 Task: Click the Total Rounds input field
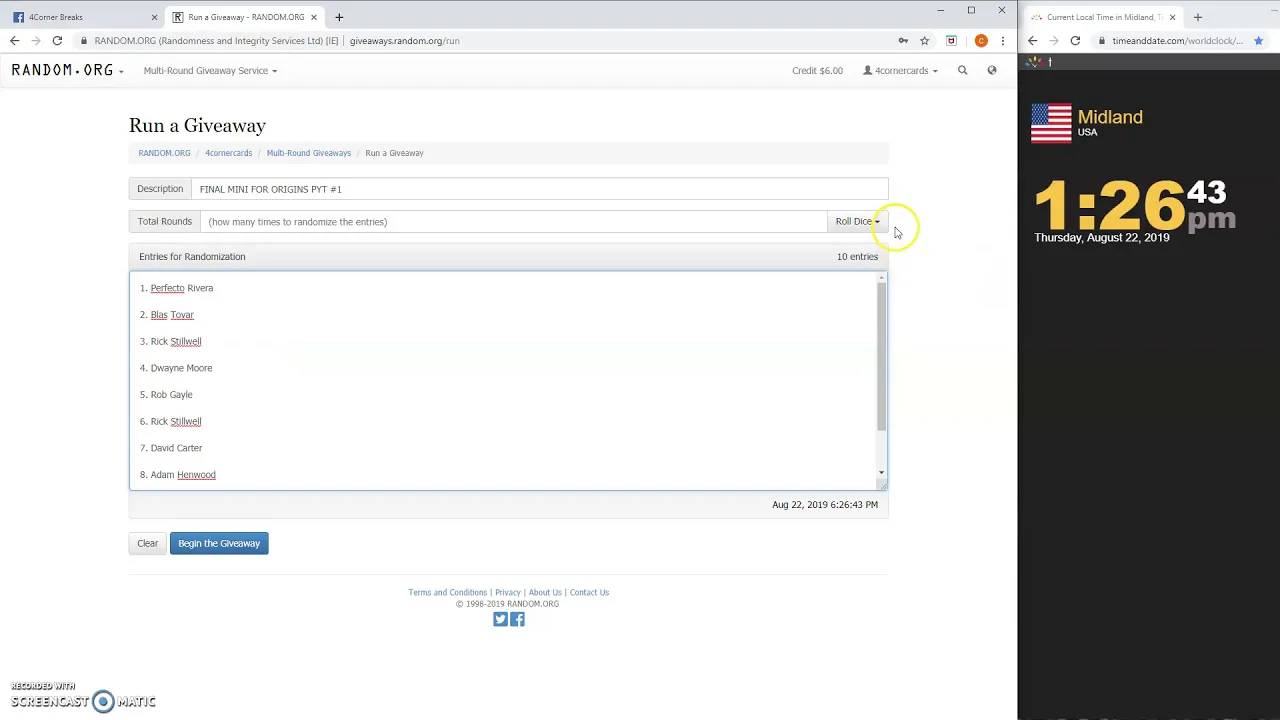click(x=514, y=222)
